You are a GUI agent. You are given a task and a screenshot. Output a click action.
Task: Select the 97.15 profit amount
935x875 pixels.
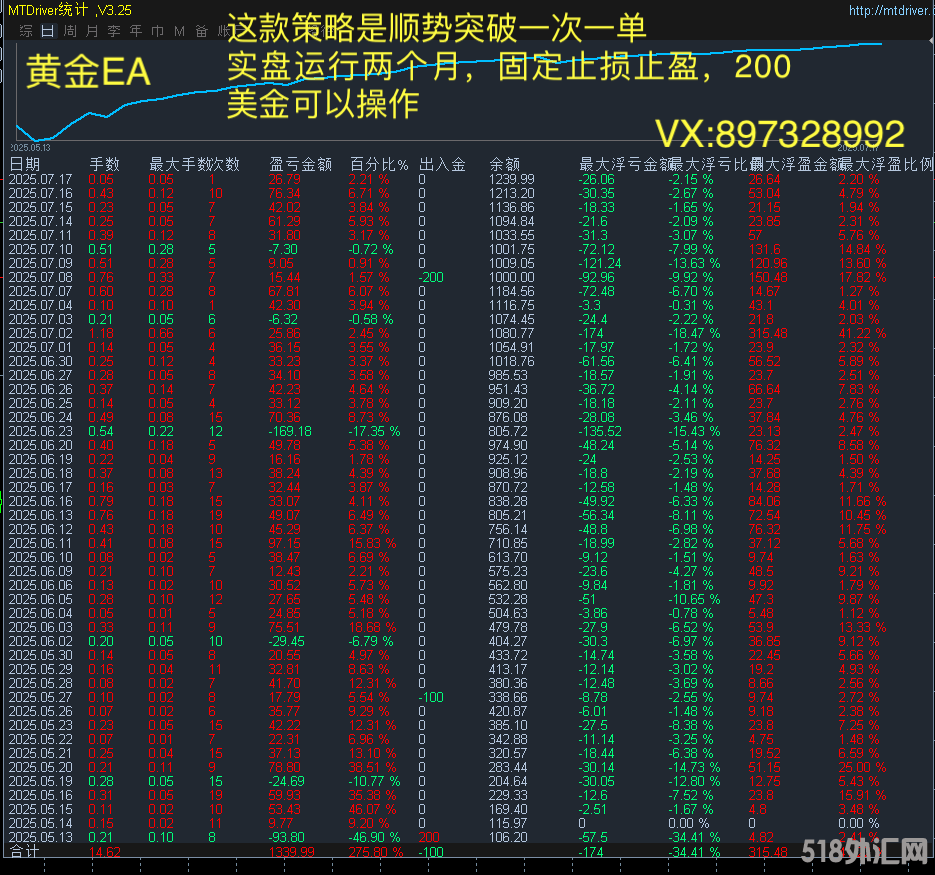pos(284,543)
